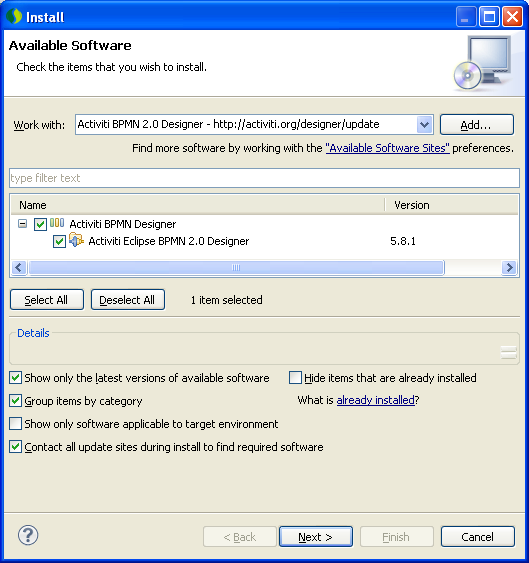Image resolution: width=529 pixels, height=563 pixels.
Task: Close the Install dialog window
Action: (512, 17)
